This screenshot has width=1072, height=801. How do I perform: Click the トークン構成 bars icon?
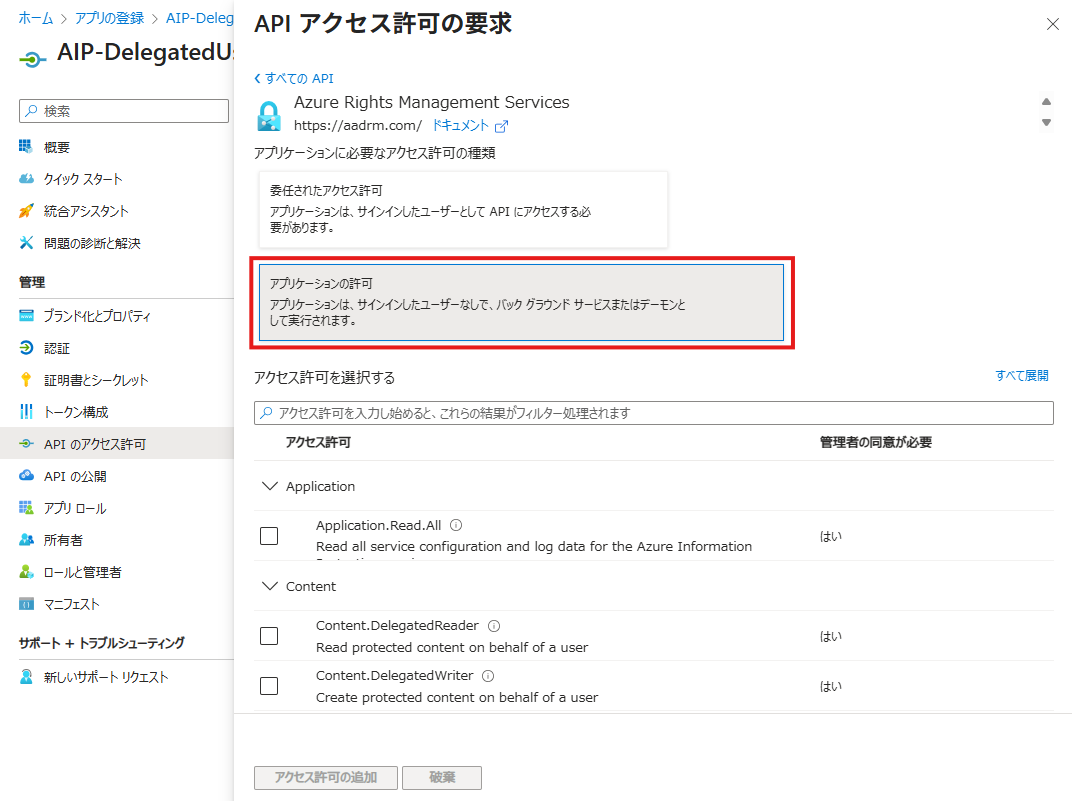[x=26, y=411]
